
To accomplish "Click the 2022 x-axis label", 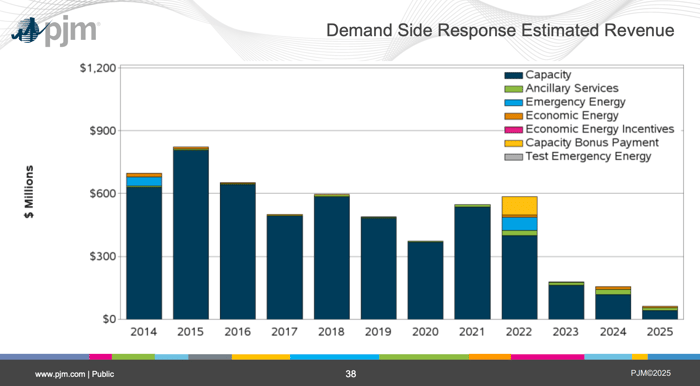I will (519, 332).
